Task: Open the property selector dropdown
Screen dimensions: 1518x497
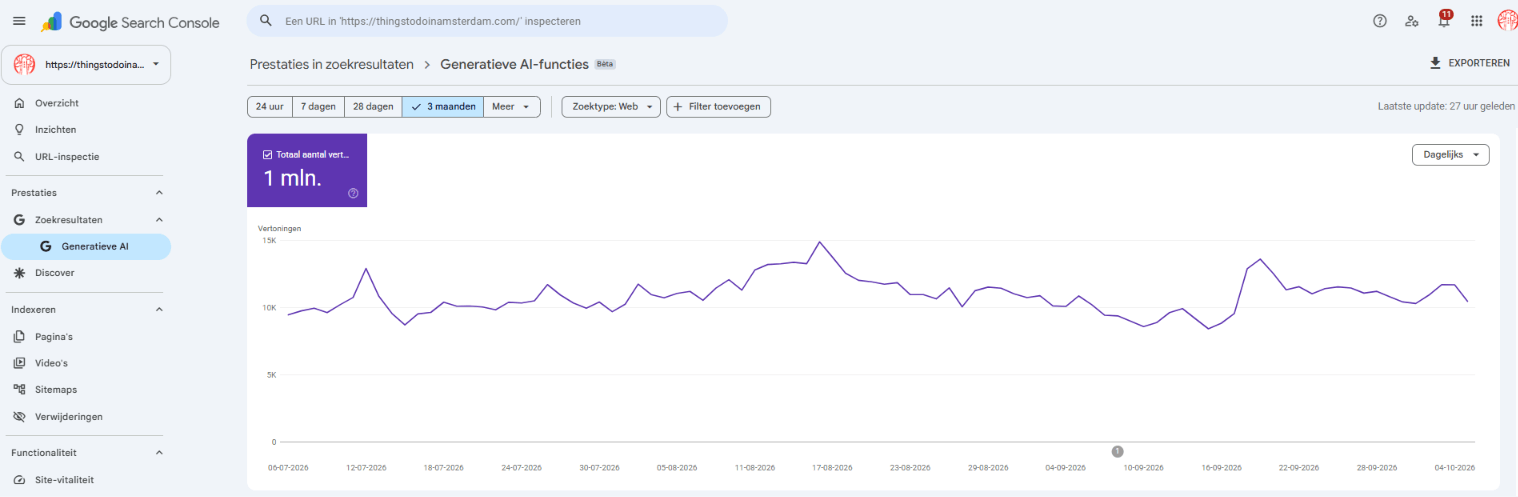Action: [x=86, y=64]
